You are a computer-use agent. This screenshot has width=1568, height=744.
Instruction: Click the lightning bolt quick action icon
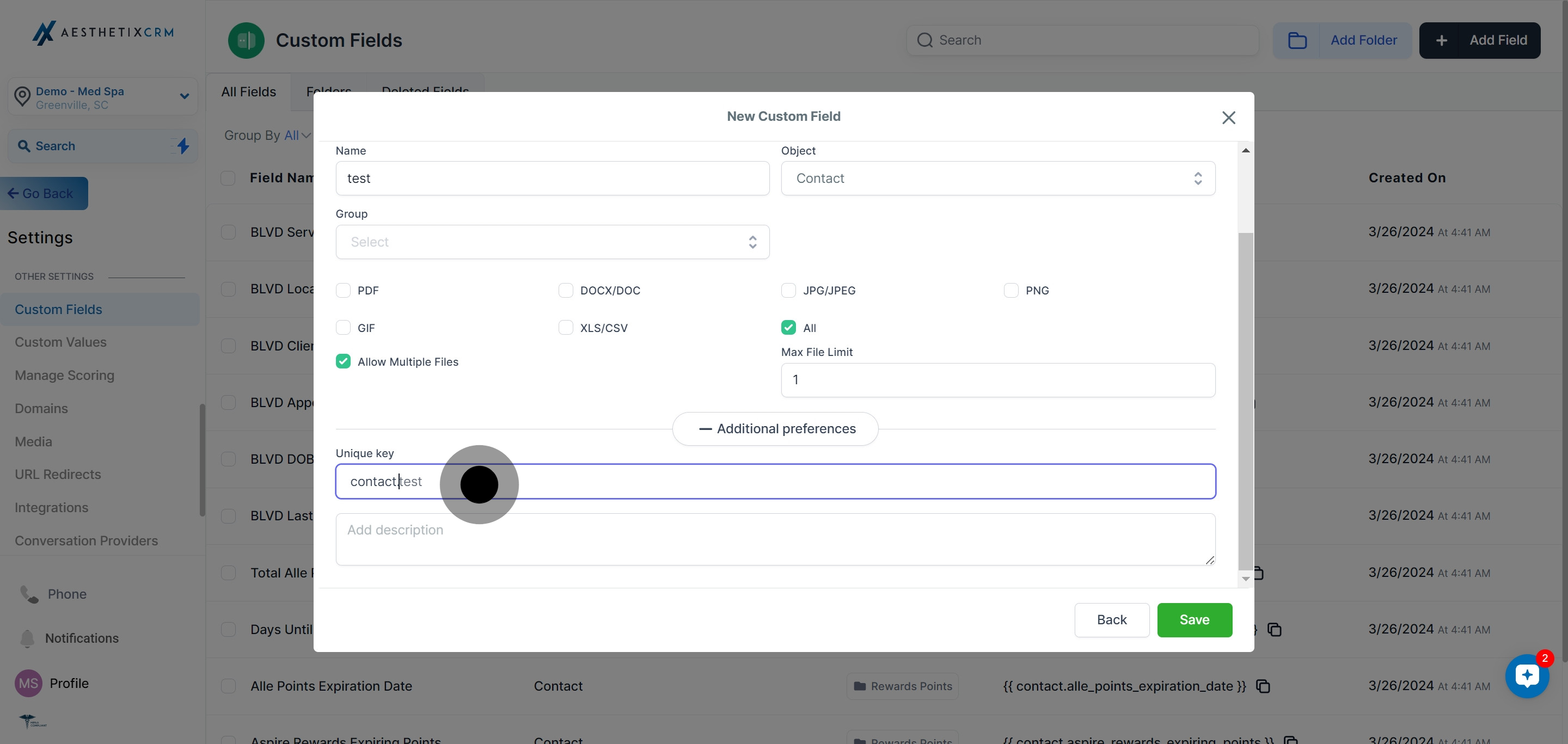point(182,145)
